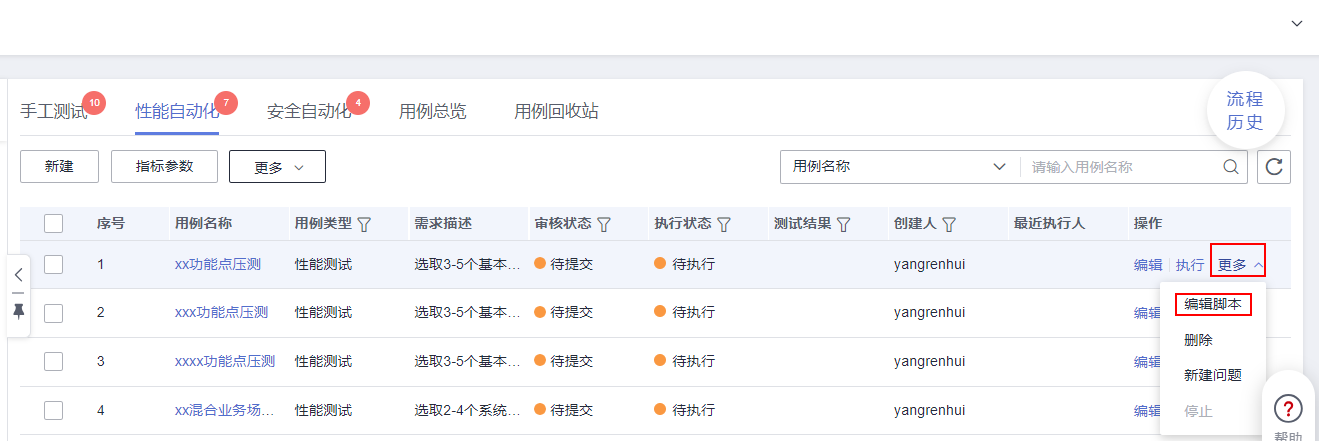
Task: Tick the select-all checkbox in the header
Action: (54, 224)
